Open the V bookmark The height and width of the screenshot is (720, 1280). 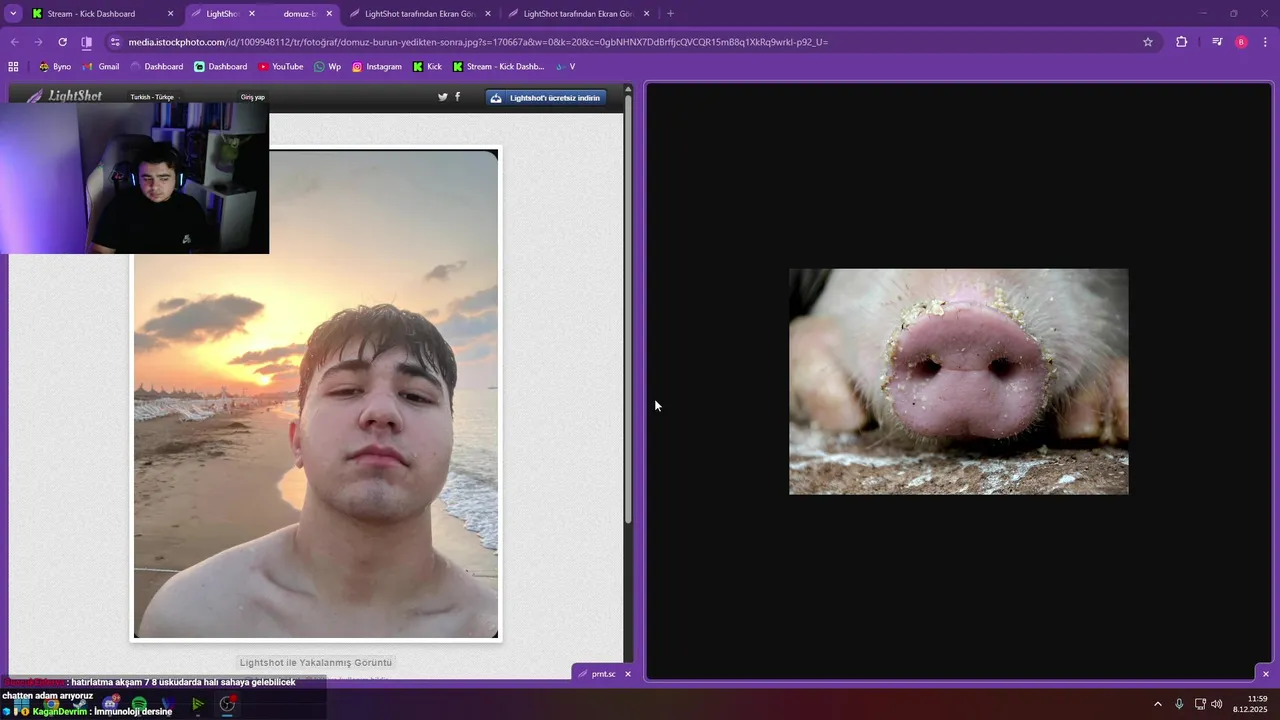click(x=566, y=67)
